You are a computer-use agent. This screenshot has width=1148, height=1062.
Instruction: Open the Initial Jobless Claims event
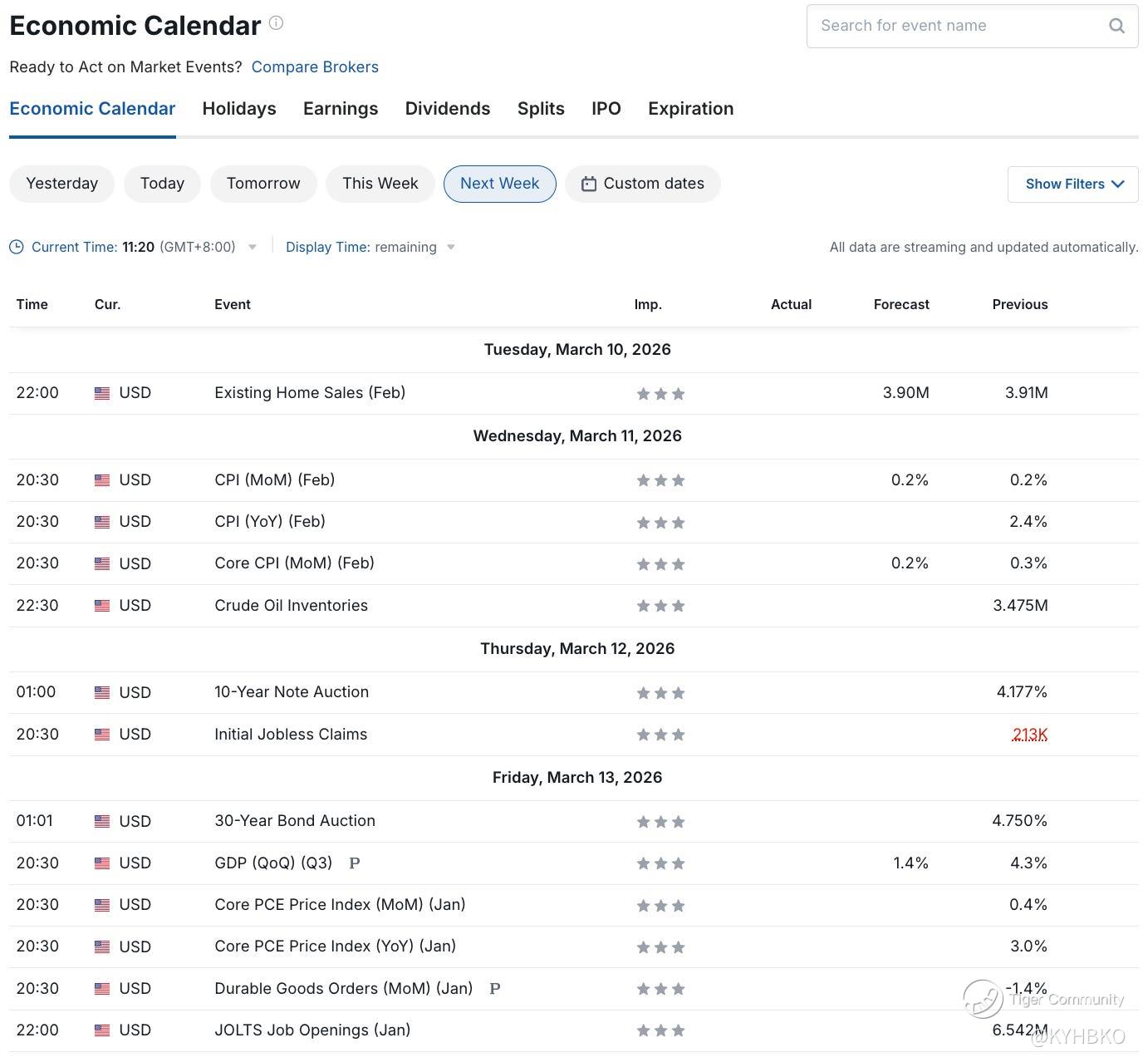pyautogui.click(x=291, y=735)
